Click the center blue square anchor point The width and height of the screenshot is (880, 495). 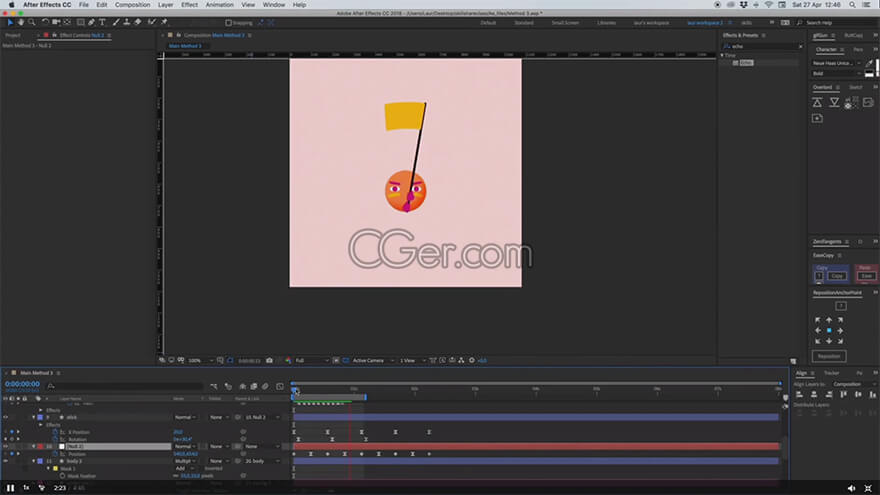point(829,331)
